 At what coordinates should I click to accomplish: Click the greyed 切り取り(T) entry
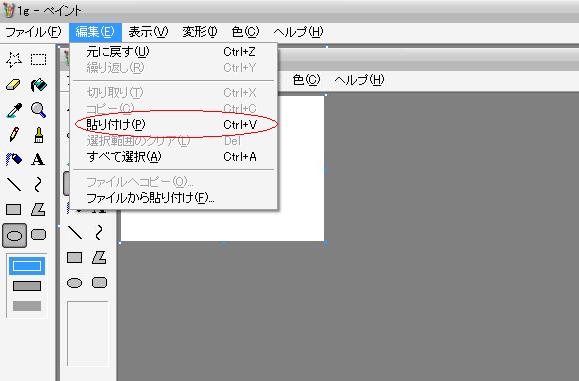174,93
